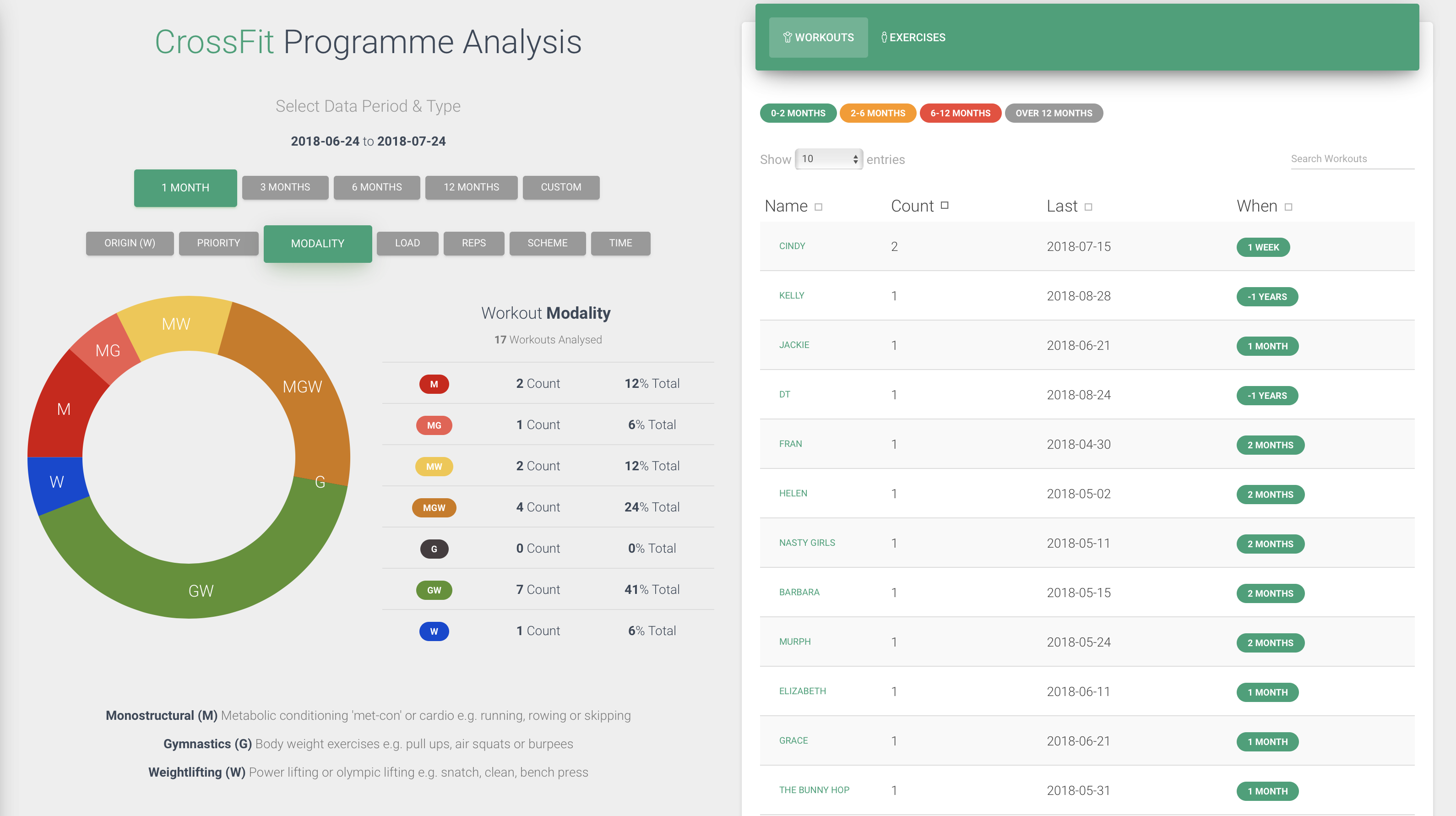Select the yellow MW donut segment
This screenshot has height=816, width=1456.
pos(176,324)
